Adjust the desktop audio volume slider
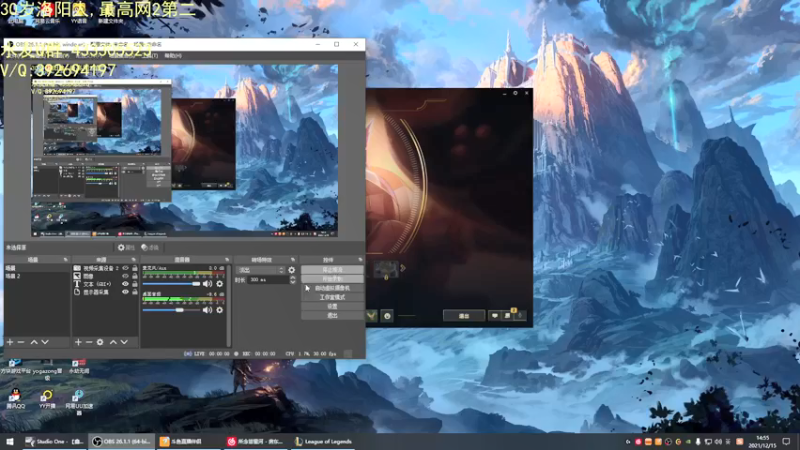 [x=171, y=310]
